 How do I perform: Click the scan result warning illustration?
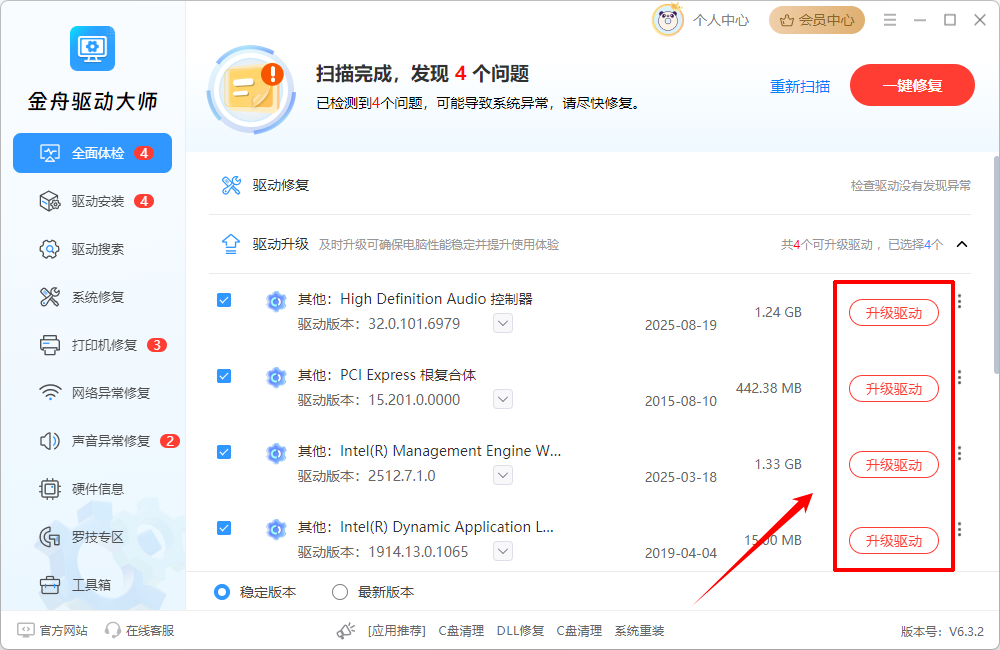(252, 89)
